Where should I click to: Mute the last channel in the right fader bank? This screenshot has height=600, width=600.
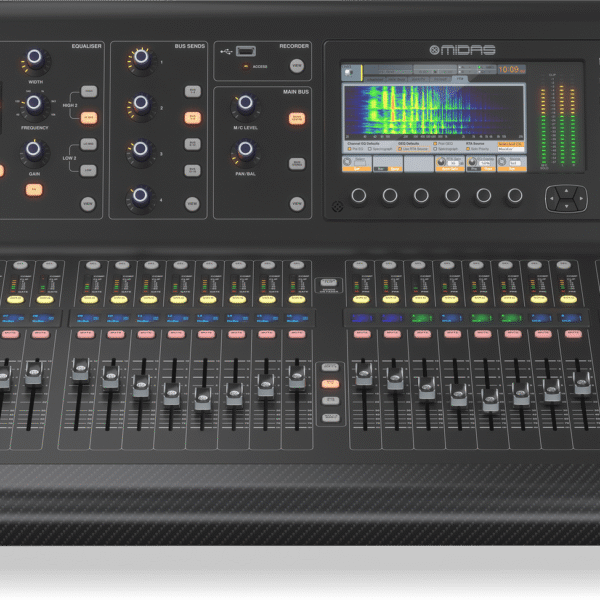pyautogui.click(x=573, y=334)
